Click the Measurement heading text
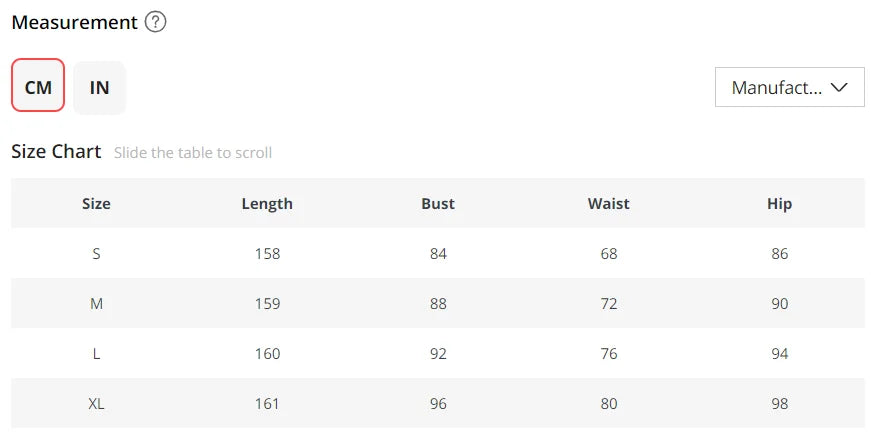 coord(74,22)
